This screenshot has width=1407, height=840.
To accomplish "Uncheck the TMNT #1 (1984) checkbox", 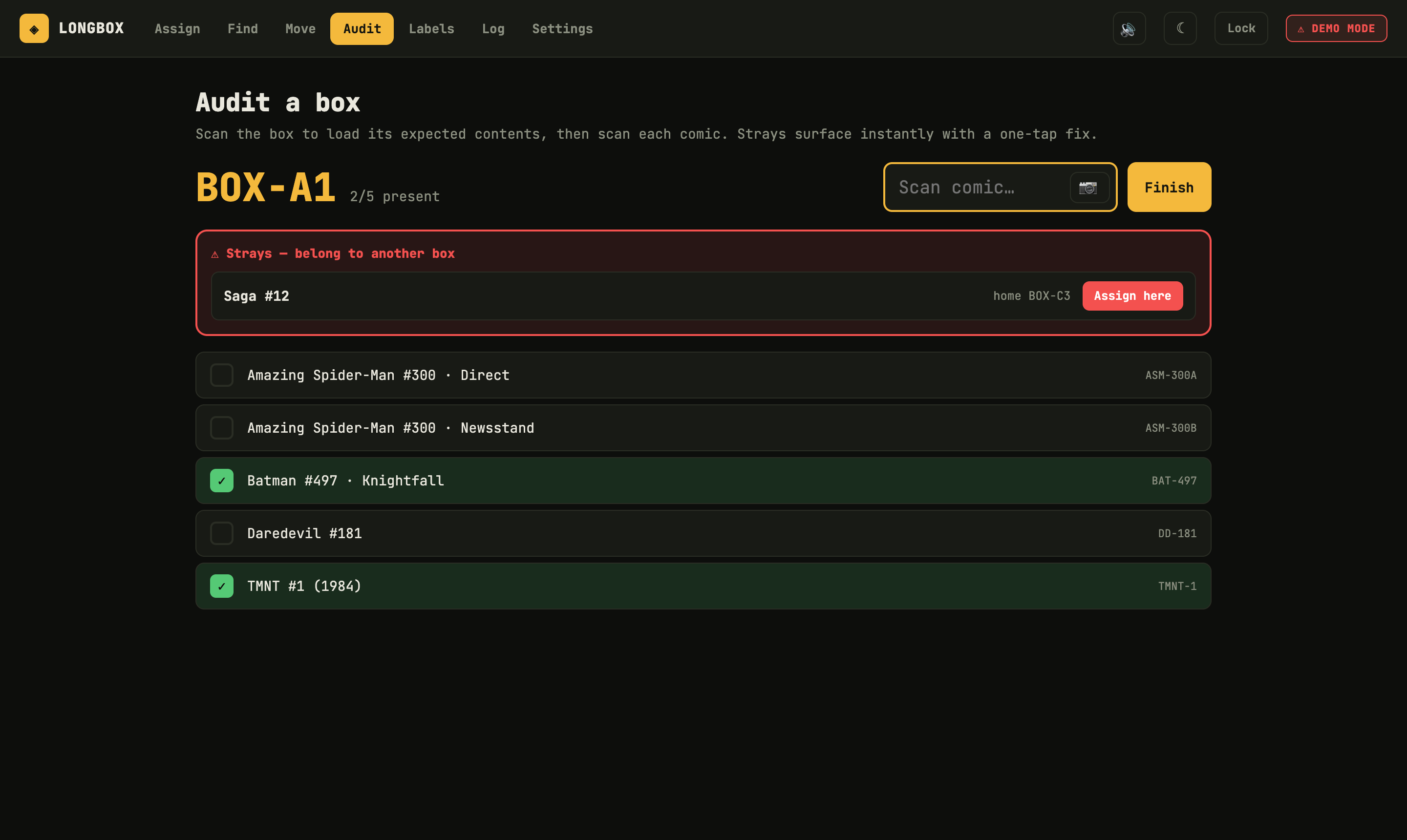I will point(222,586).
